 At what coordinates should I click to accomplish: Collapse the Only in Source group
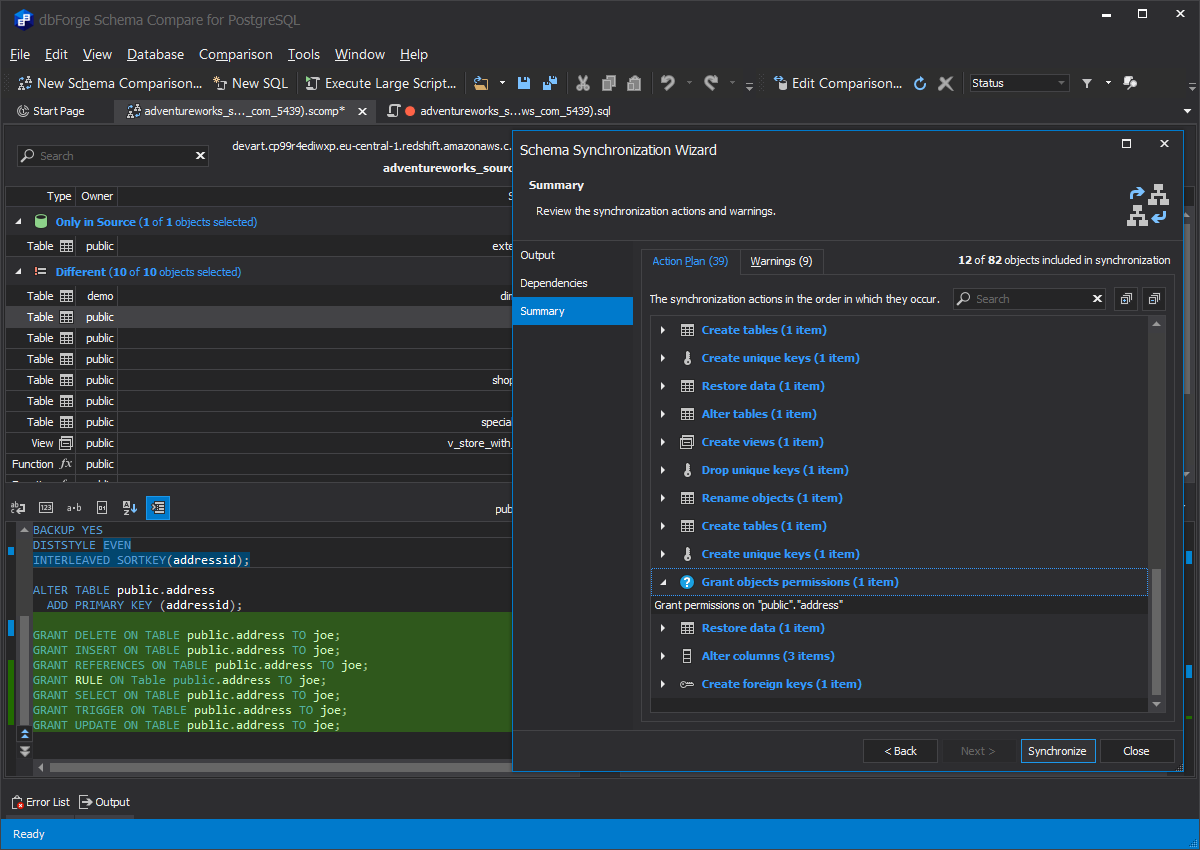(x=18, y=222)
